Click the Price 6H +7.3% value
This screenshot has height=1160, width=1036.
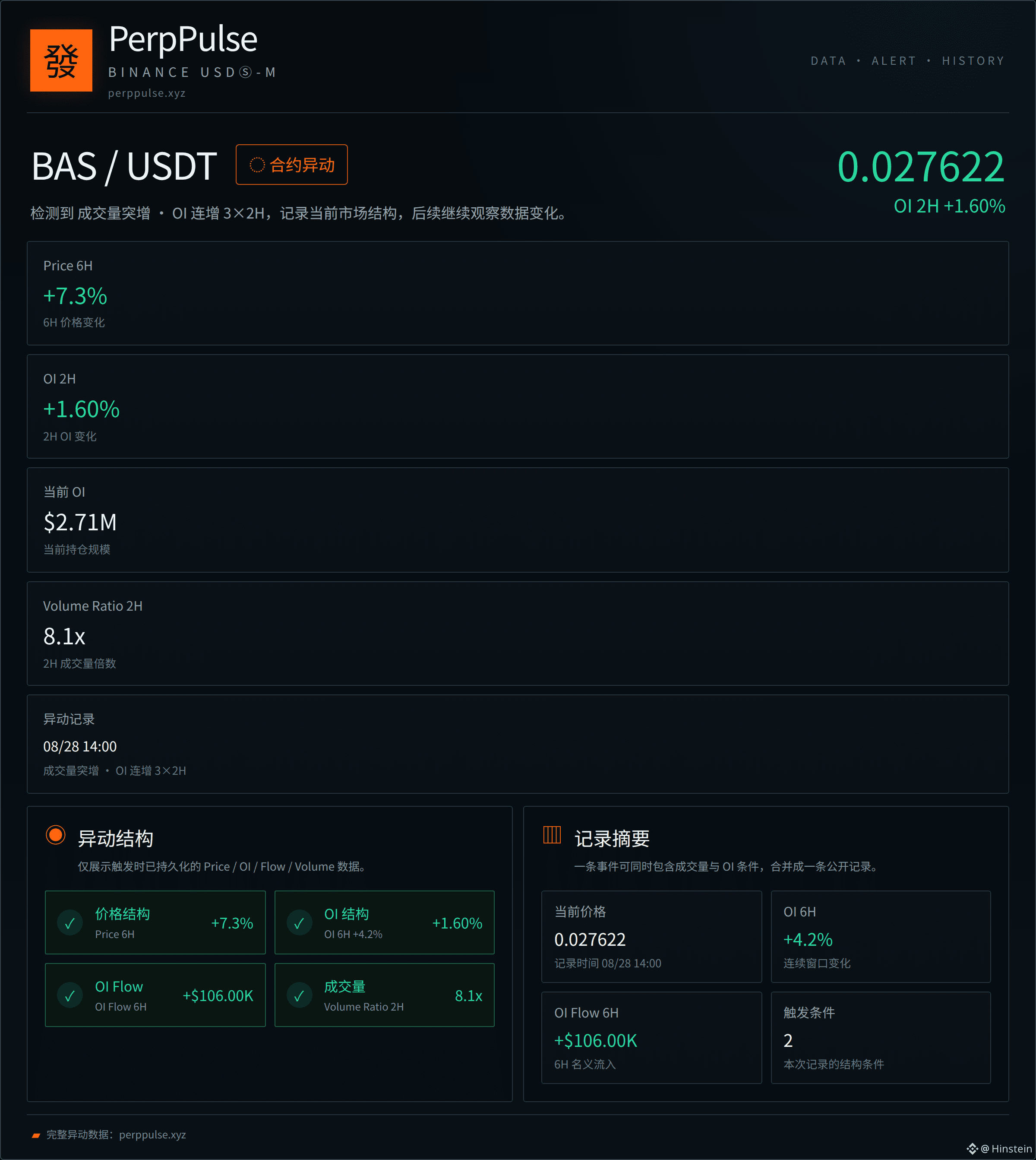(x=75, y=296)
